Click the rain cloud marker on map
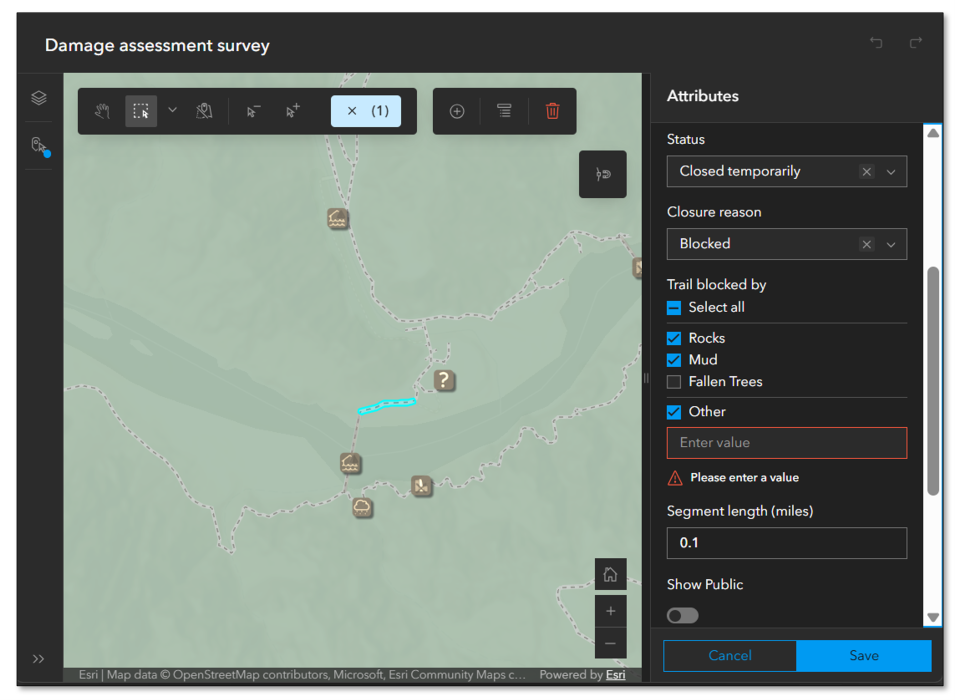Viewport: 955px width, 700px height. point(362,507)
